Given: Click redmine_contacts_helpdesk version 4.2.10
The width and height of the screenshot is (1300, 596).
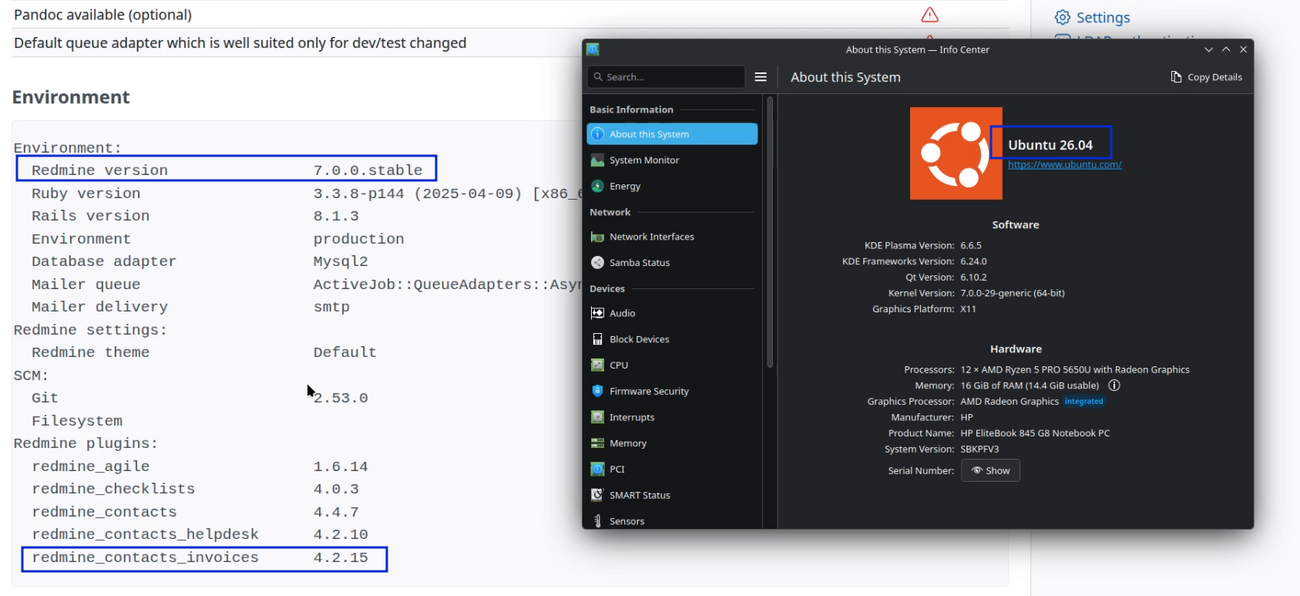Looking at the screenshot, I should tap(341, 535).
